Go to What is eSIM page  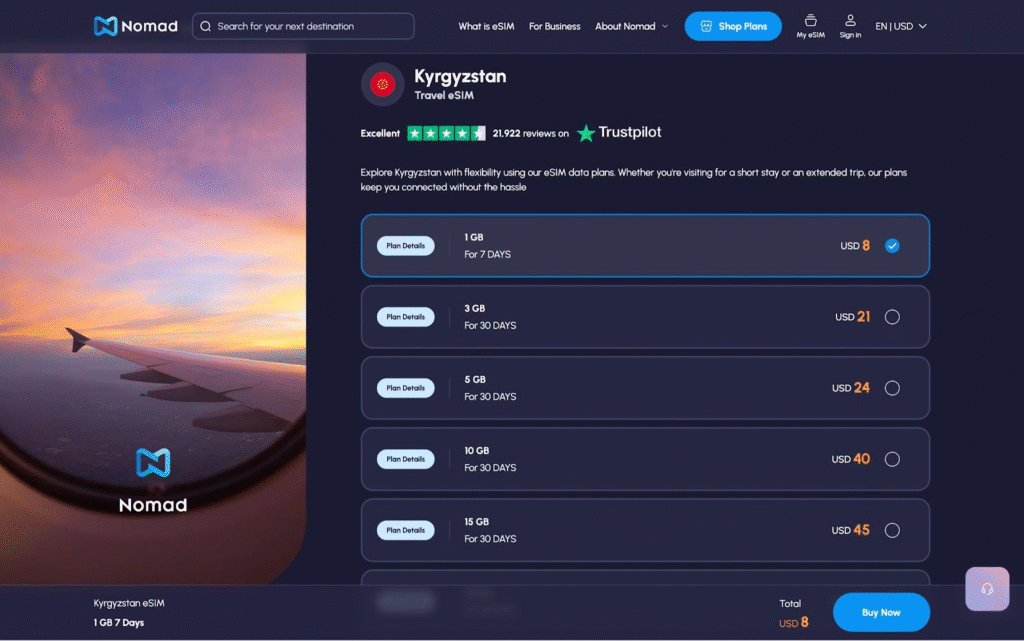[x=486, y=26]
